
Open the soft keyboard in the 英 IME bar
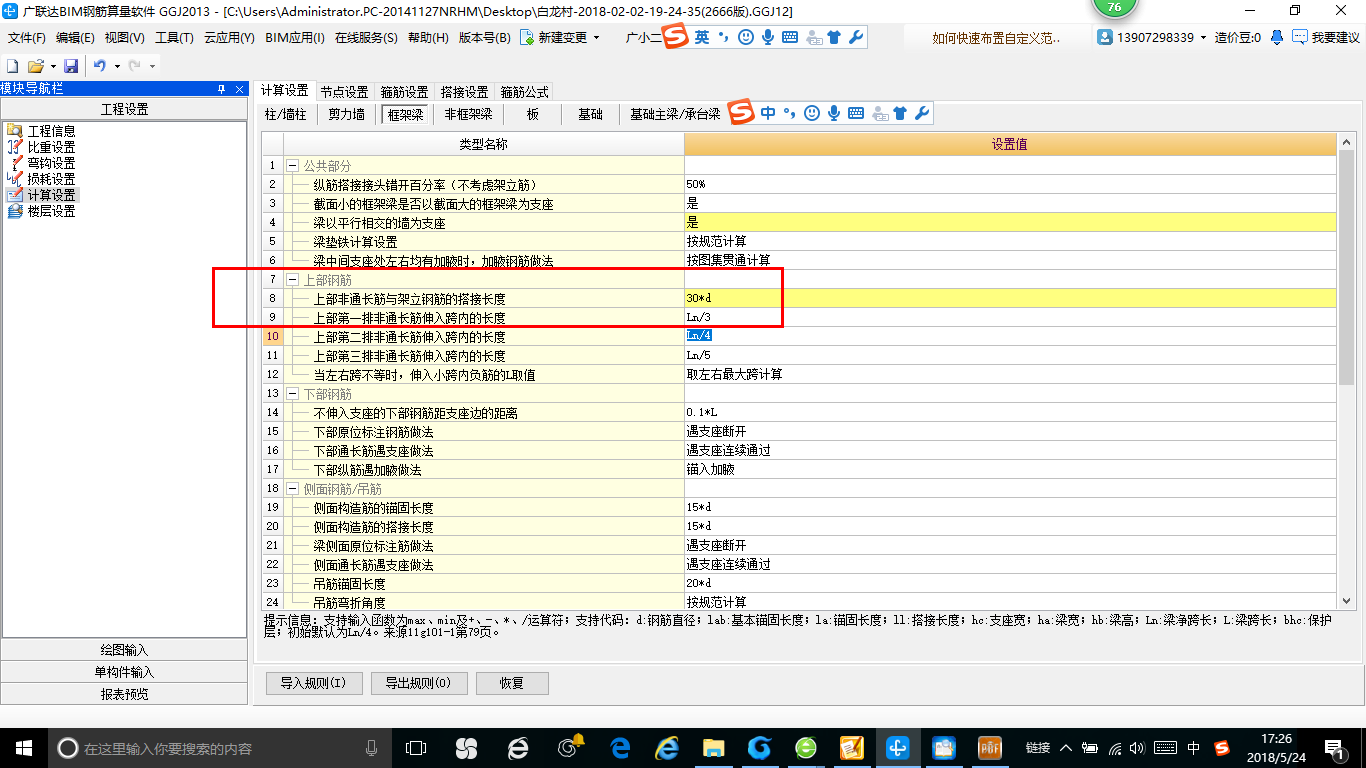tap(790, 37)
